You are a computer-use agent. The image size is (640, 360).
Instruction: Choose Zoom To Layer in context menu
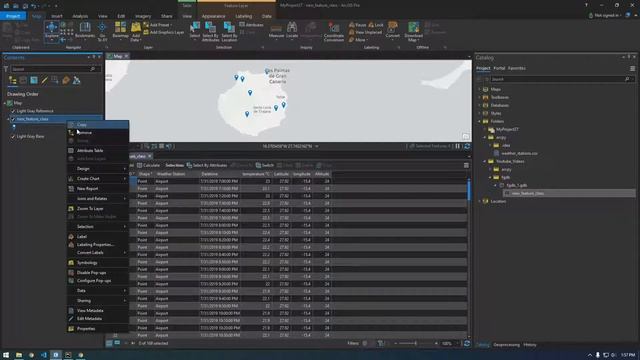pyautogui.click(x=98, y=209)
